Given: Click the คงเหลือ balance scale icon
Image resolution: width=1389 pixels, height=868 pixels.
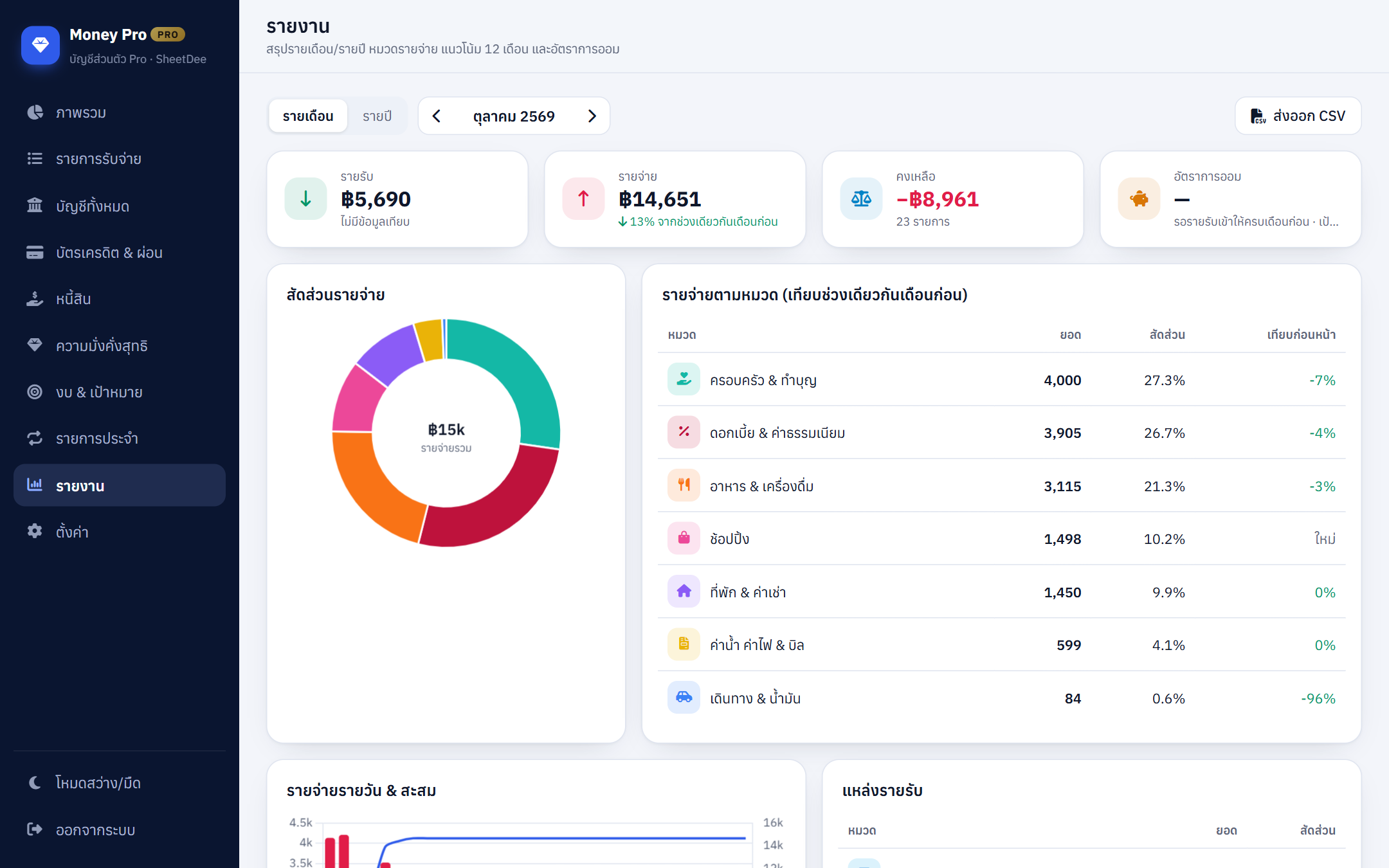Looking at the screenshot, I should [862, 199].
